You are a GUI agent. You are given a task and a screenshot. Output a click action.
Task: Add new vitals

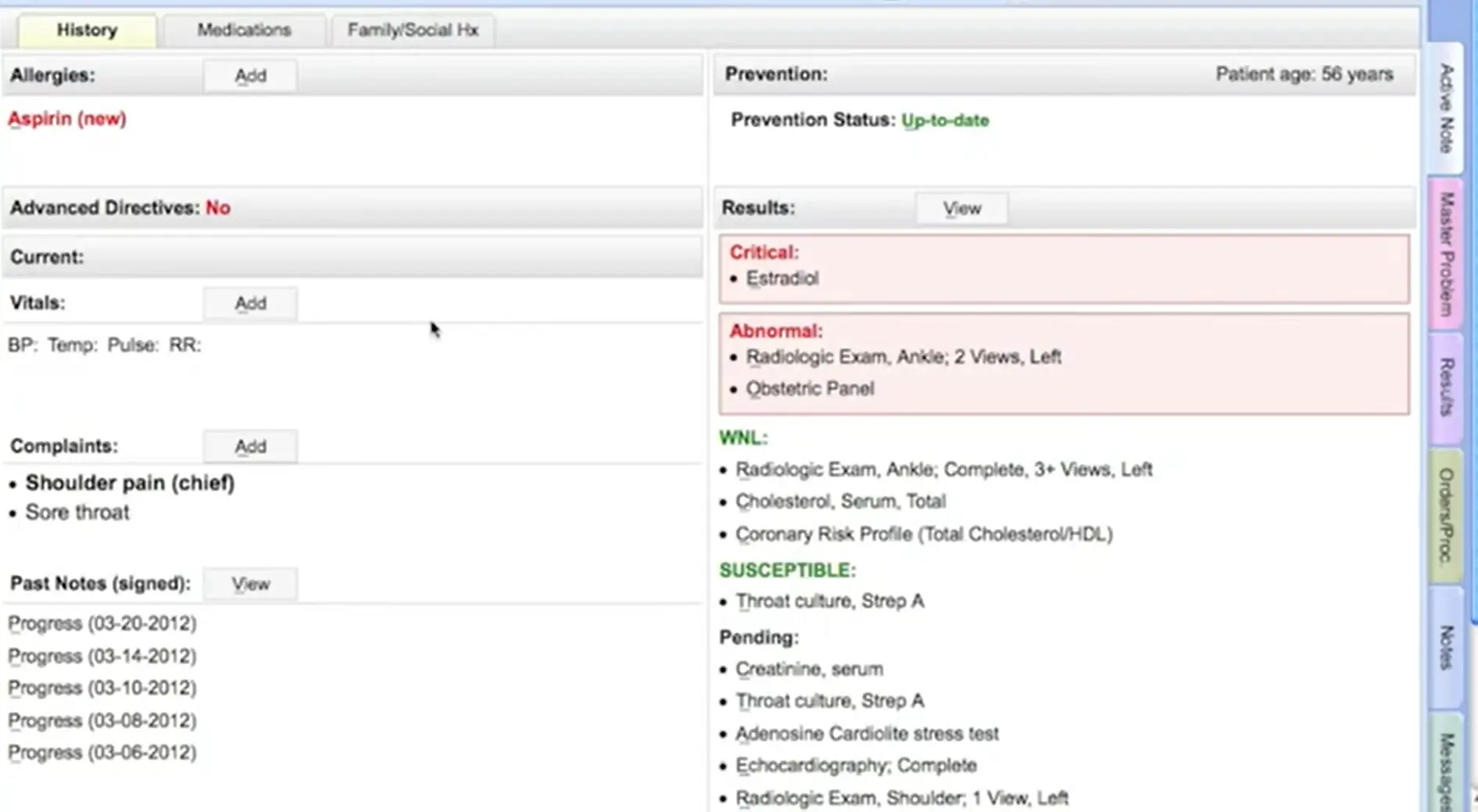(x=250, y=303)
